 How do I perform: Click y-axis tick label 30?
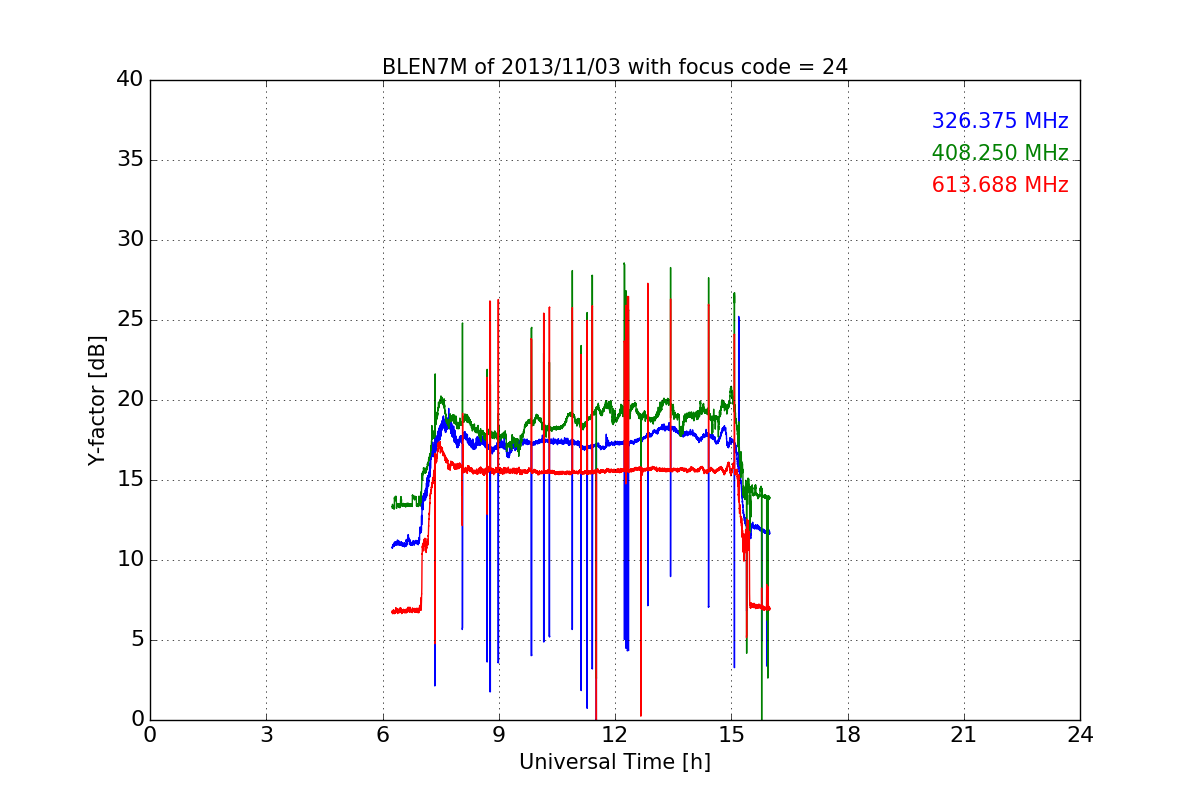(x=130, y=240)
